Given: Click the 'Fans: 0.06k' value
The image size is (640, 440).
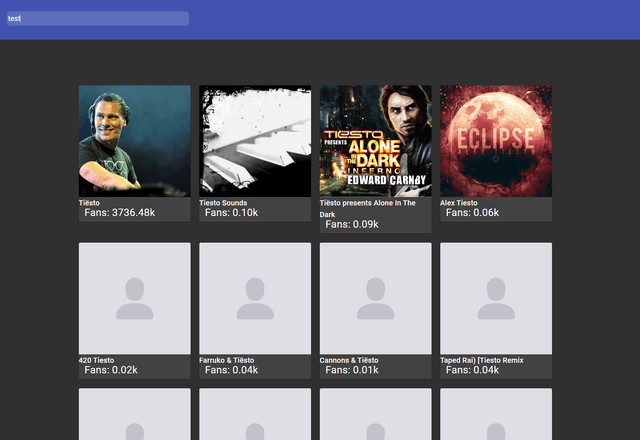Looking at the screenshot, I should pyautogui.click(x=472, y=213).
